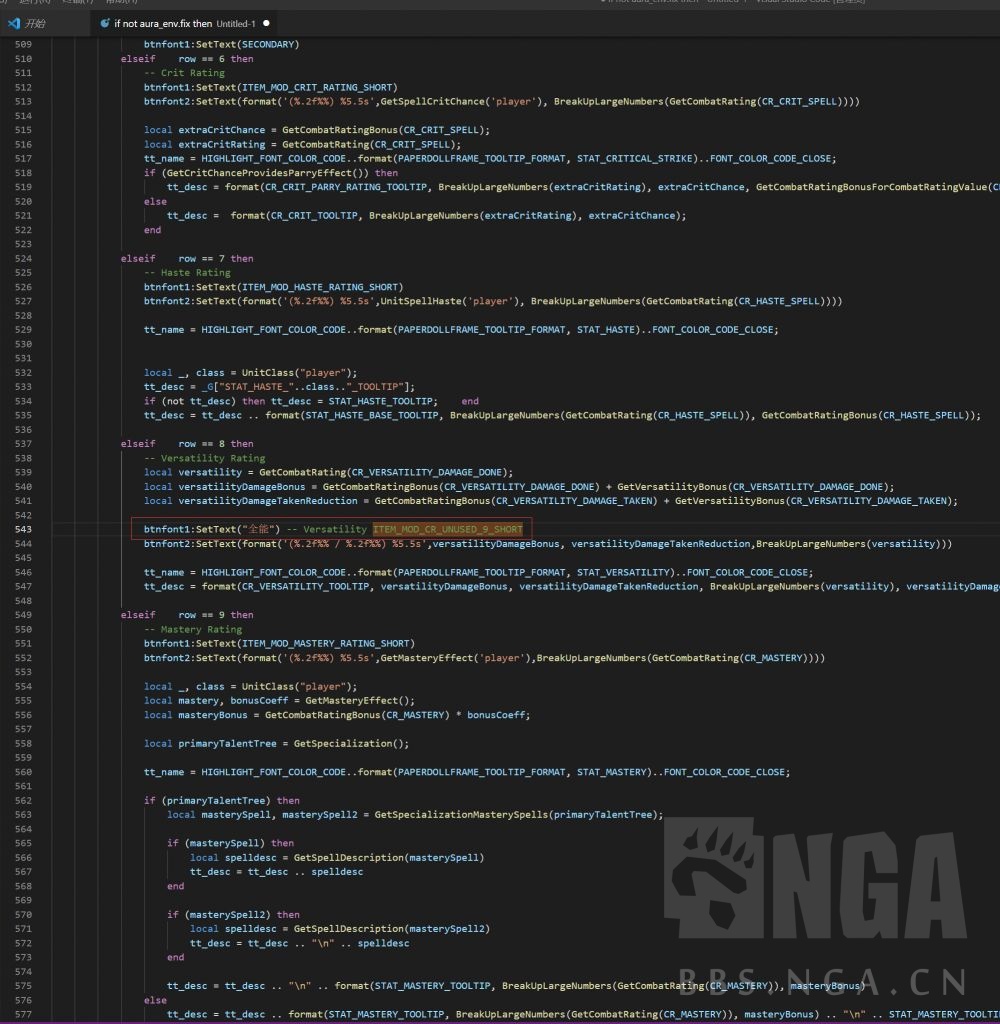1000x1024 pixels.
Task: Click the Lua file icon on Untitled-1 tab
Action: tap(105, 24)
